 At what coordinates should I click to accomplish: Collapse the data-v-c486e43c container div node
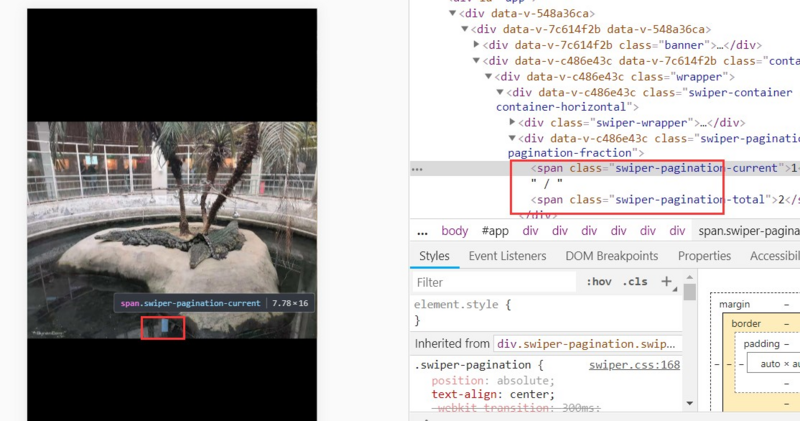[477, 61]
